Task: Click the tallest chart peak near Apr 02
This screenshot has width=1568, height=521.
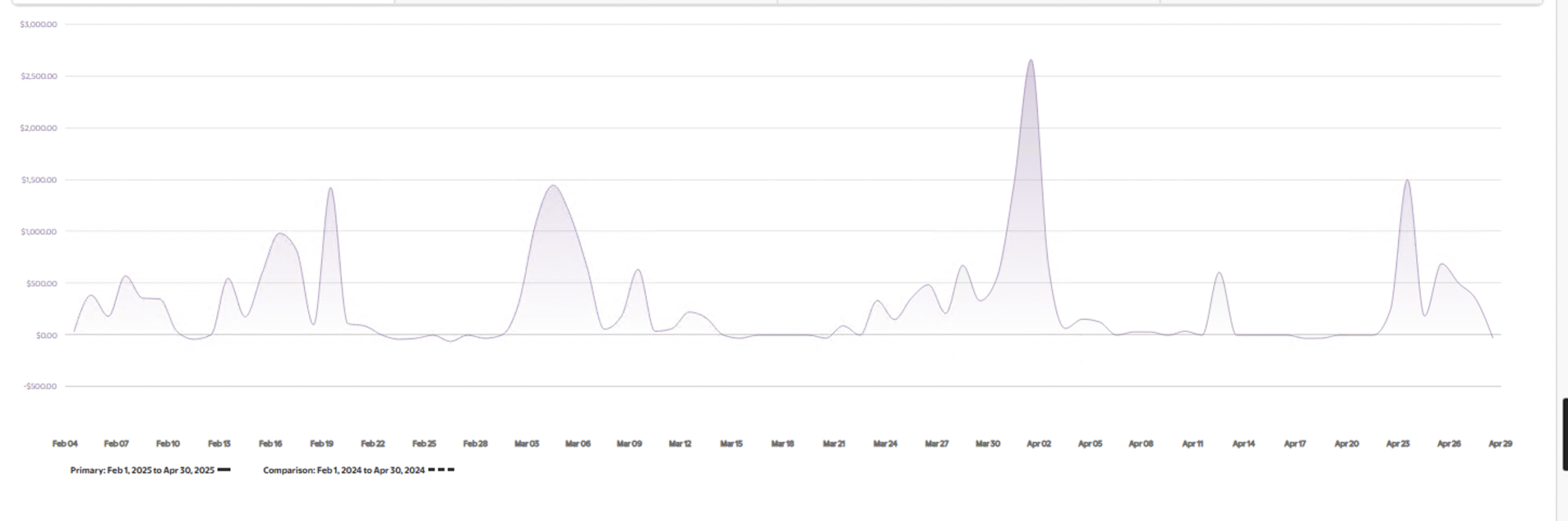Action: [1031, 61]
